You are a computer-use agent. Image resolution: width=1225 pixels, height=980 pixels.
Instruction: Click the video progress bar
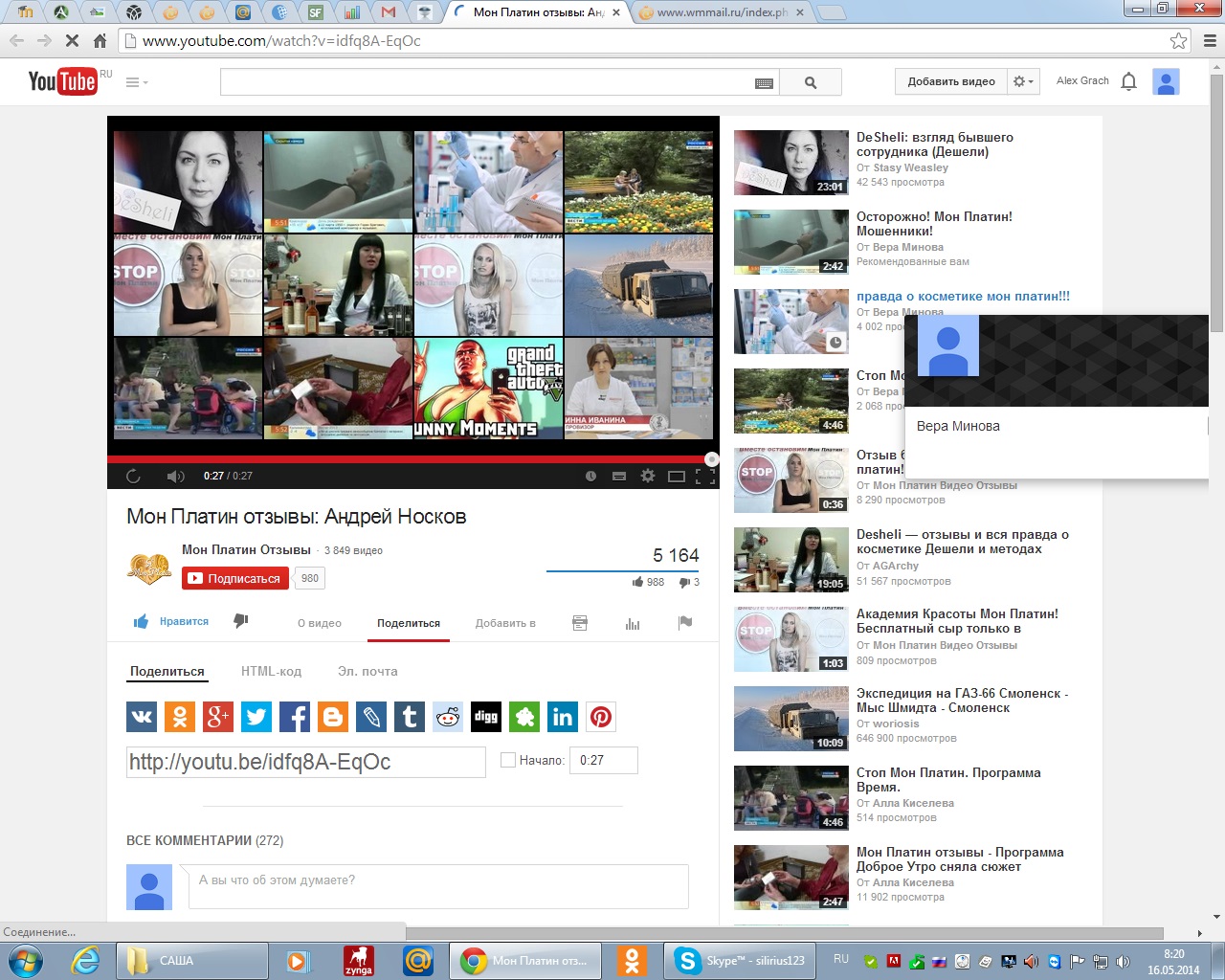(x=412, y=459)
